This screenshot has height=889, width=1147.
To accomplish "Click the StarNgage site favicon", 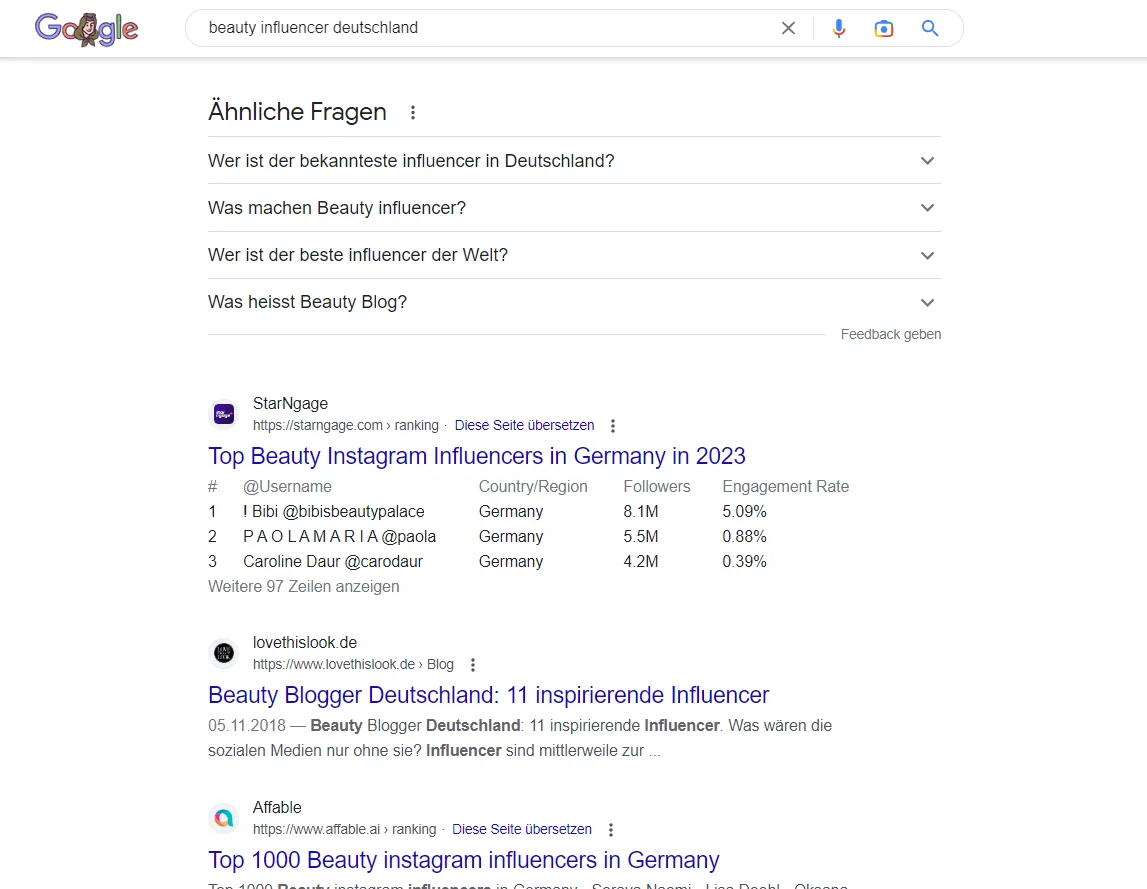I will (x=224, y=414).
